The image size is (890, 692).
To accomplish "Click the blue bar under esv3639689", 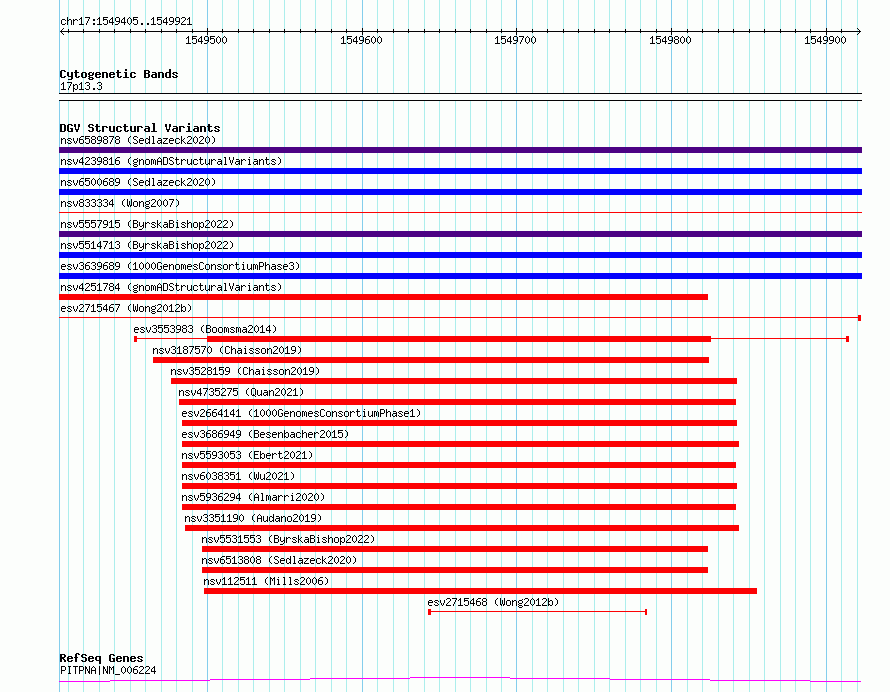I will [x=460, y=276].
